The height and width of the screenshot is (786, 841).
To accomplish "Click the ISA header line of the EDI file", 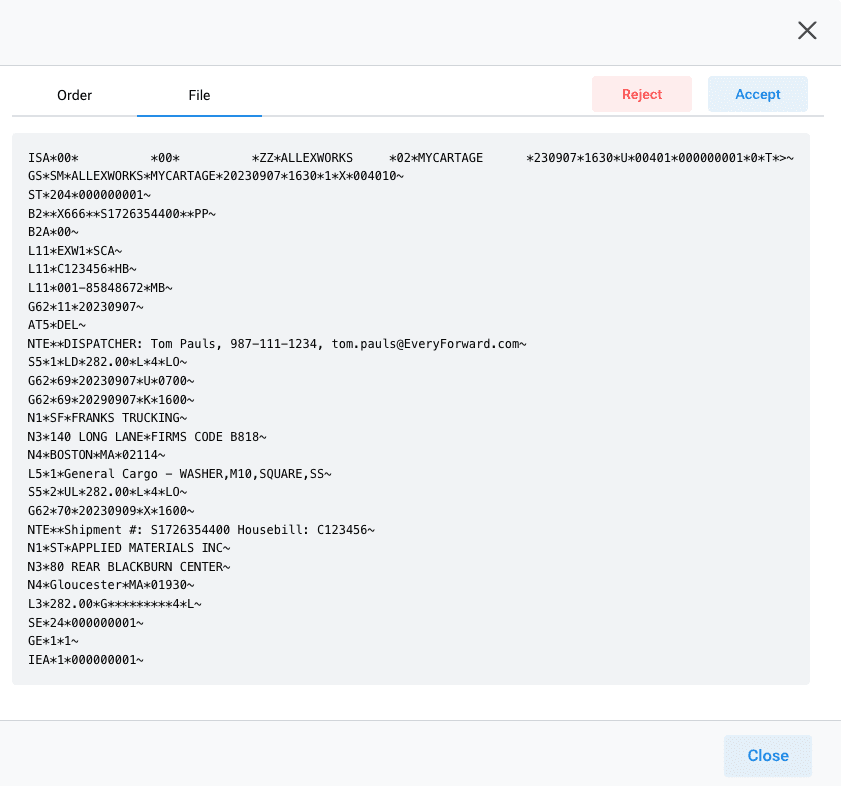I will [x=411, y=158].
